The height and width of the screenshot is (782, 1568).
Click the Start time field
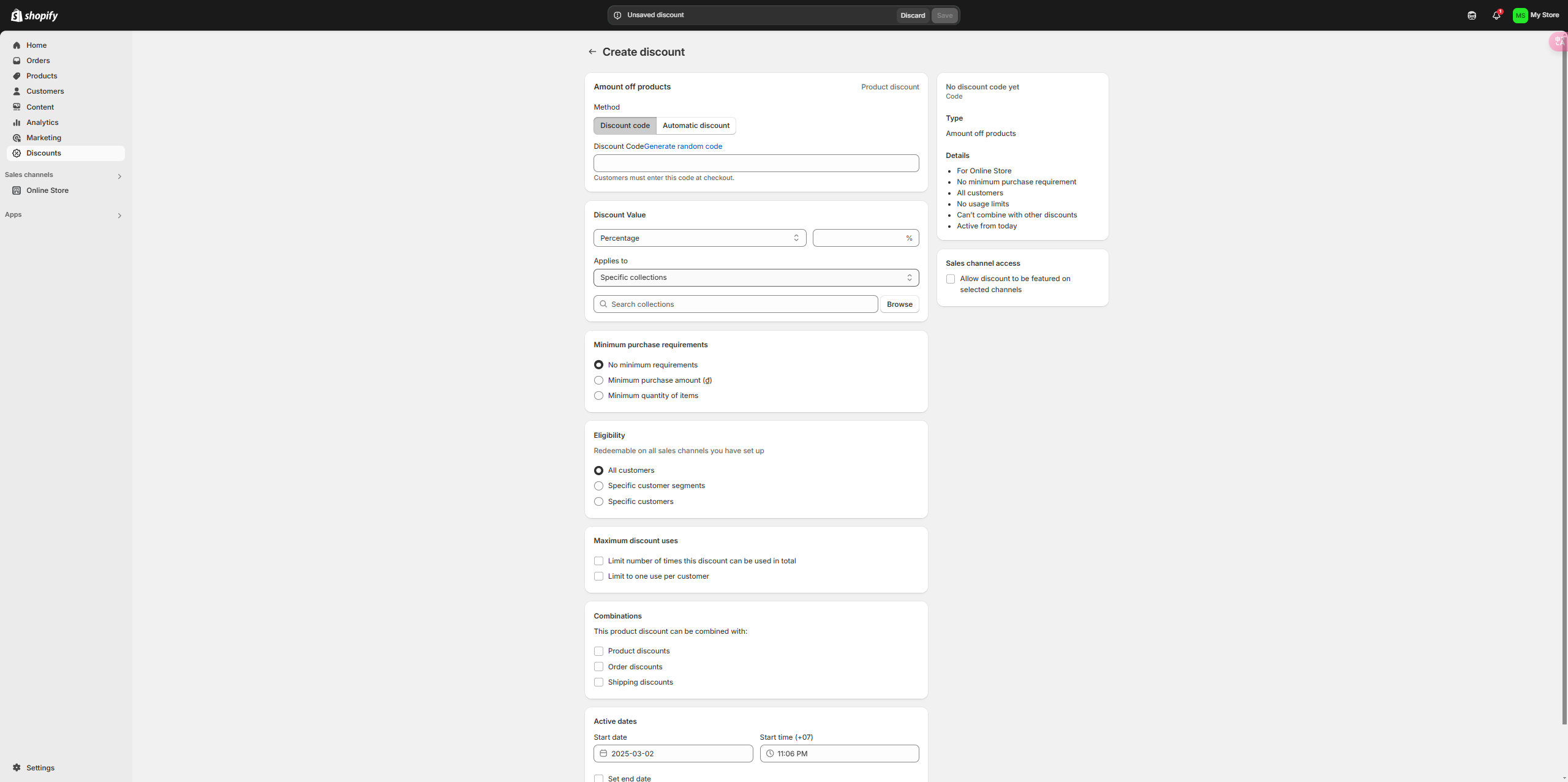pyautogui.click(x=839, y=754)
